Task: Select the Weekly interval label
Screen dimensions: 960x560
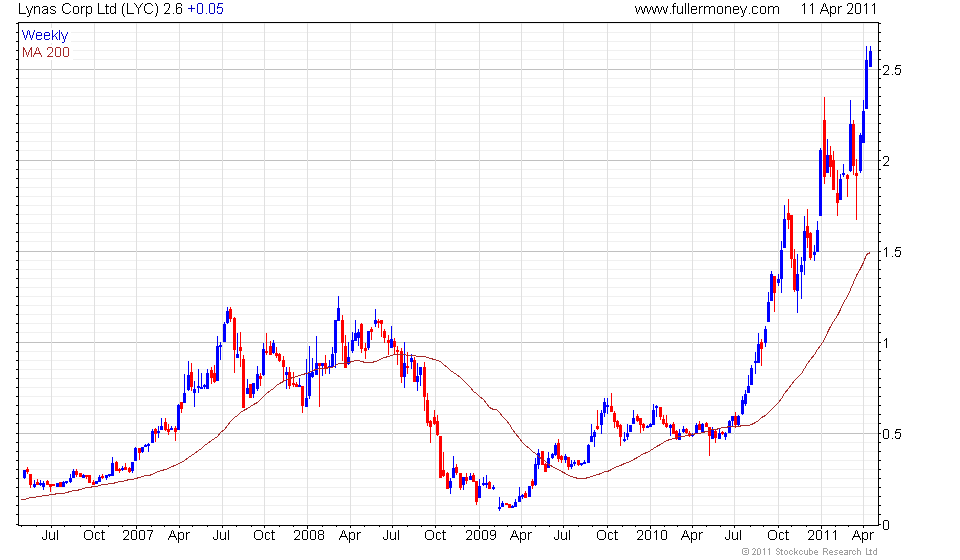Action: [x=45, y=35]
